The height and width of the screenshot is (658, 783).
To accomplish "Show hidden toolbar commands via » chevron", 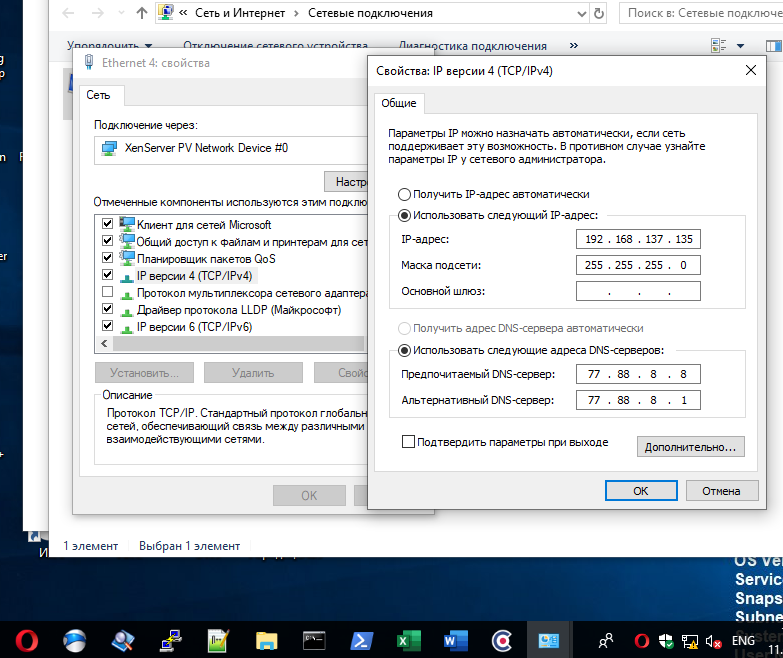I will [574, 45].
